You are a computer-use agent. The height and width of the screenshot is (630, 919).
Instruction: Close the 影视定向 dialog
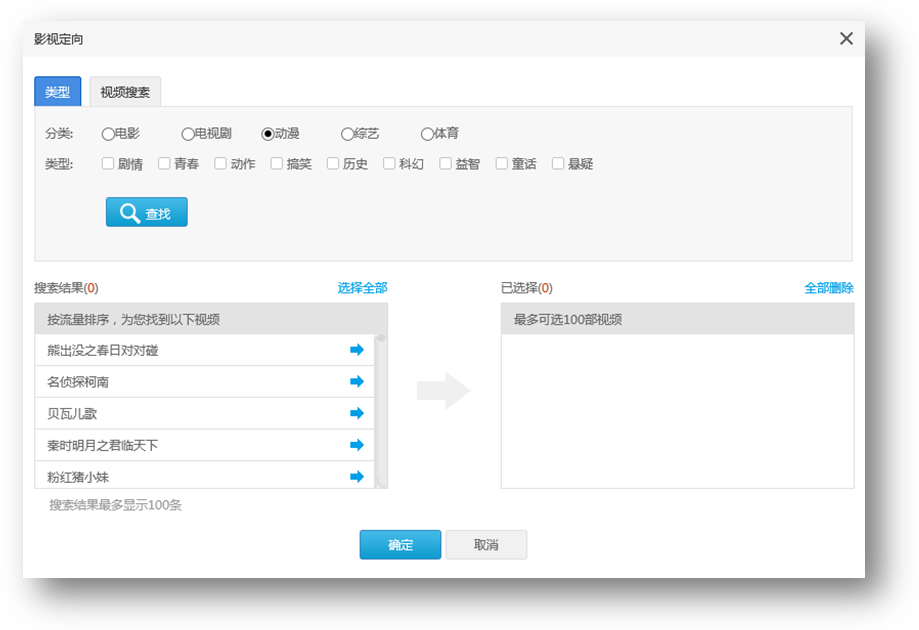[846, 39]
